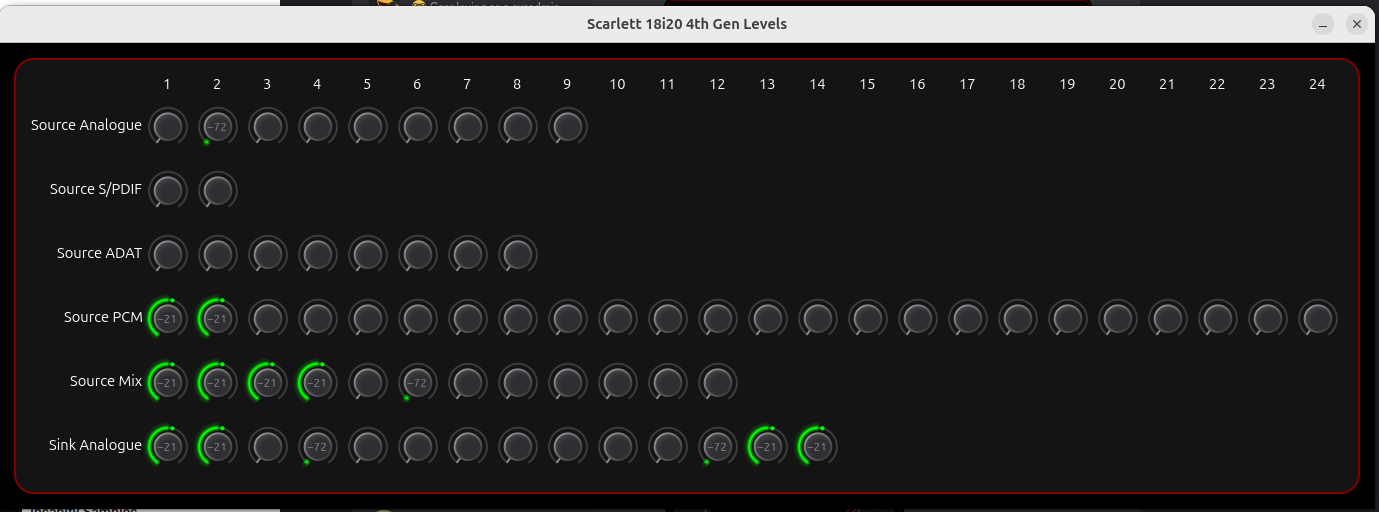This screenshot has width=1379, height=512.
Task: Select Sink Analogue dial 4 showing -72
Action: click(x=317, y=446)
